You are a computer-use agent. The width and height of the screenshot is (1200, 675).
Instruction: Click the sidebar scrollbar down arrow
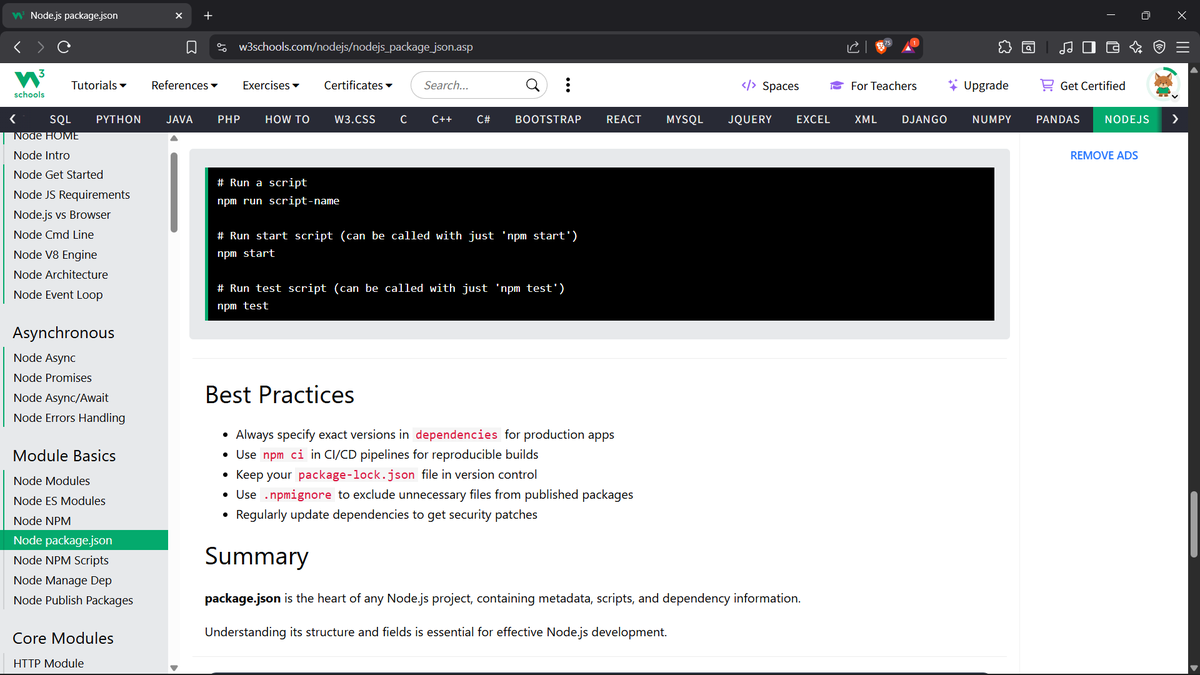click(x=174, y=667)
